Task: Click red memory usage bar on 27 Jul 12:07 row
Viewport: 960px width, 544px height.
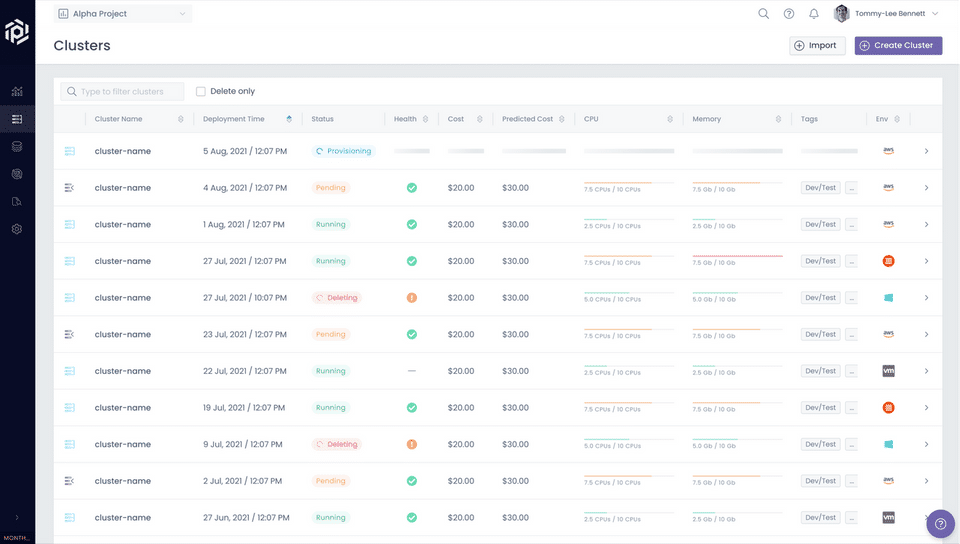Action: 737,256
